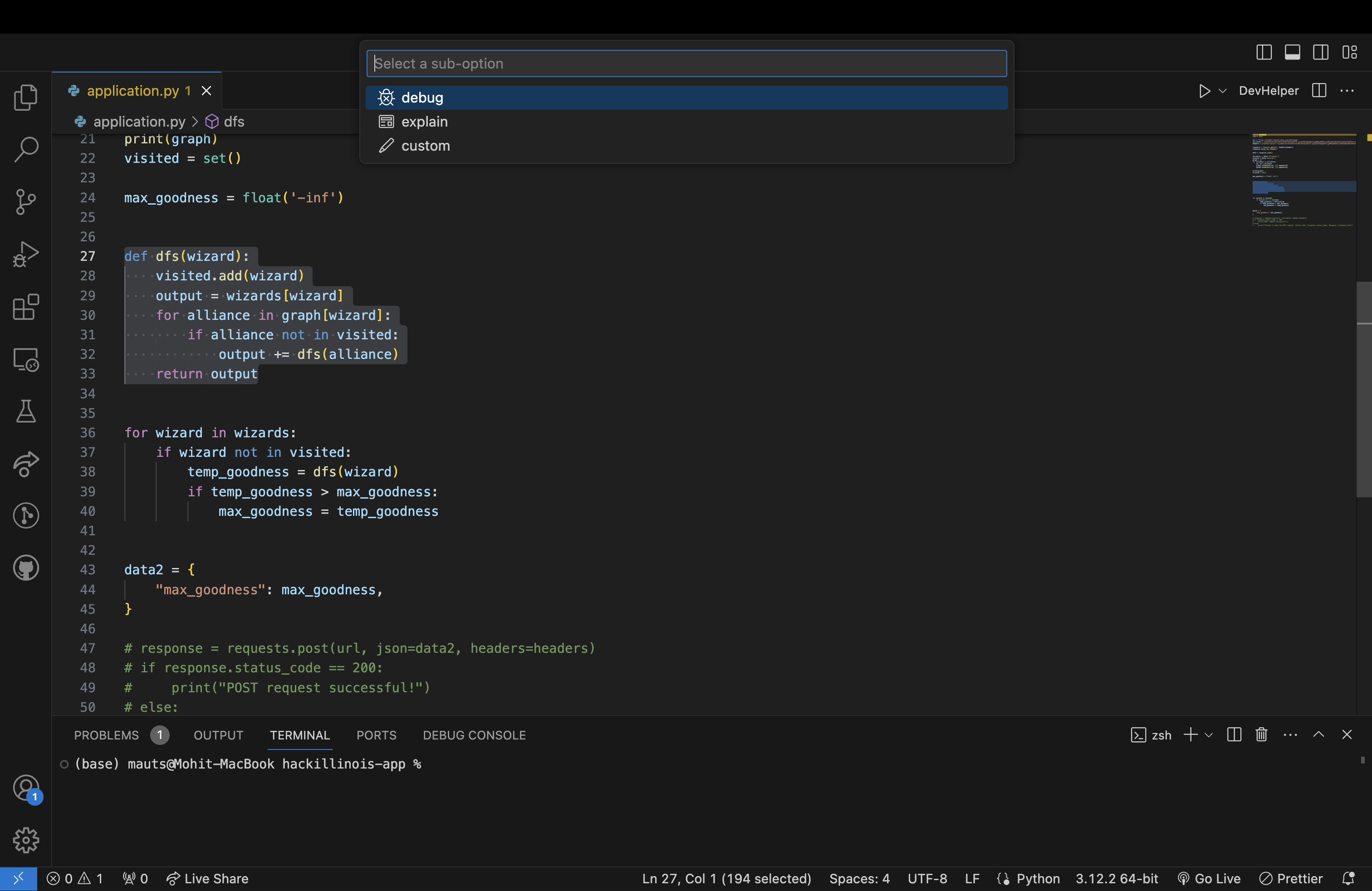Click the Search magnifier icon
The width and height of the screenshot is (1372, 891).
(25, 149)
